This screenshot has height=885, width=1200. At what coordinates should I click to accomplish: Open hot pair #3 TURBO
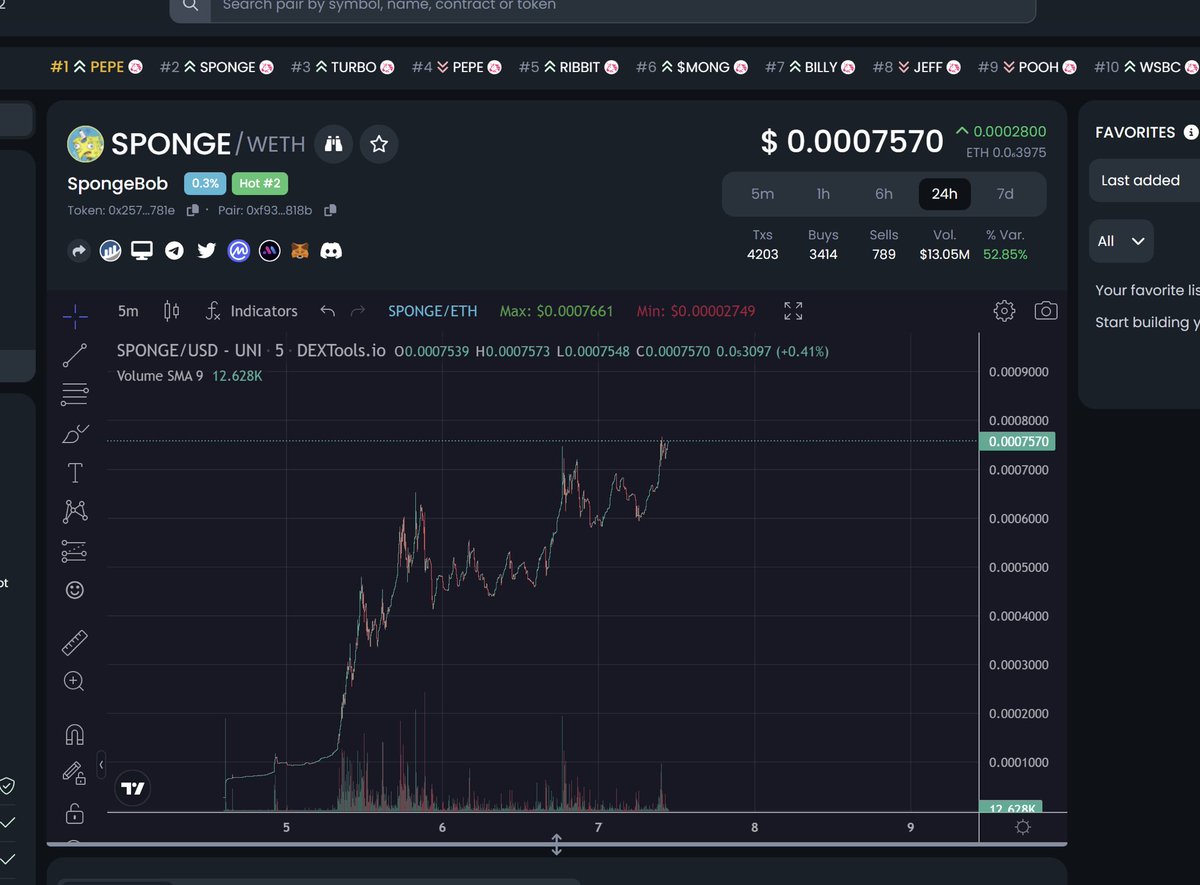(x=343, y=67)
